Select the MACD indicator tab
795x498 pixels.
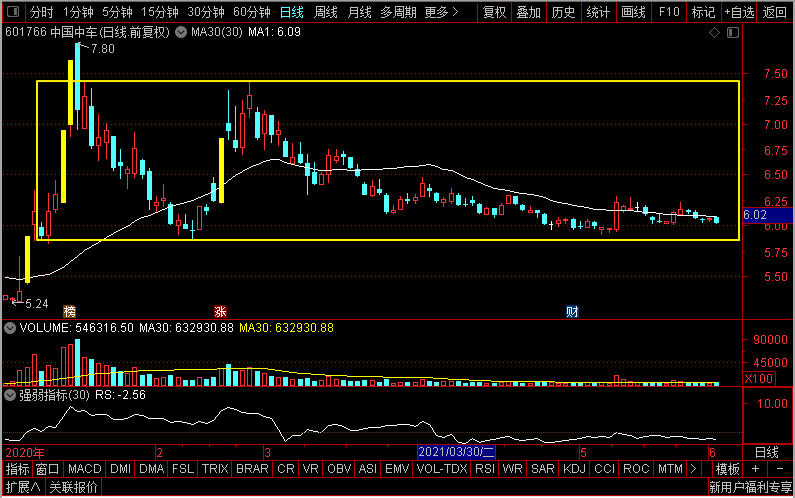(x=85, y=469)
